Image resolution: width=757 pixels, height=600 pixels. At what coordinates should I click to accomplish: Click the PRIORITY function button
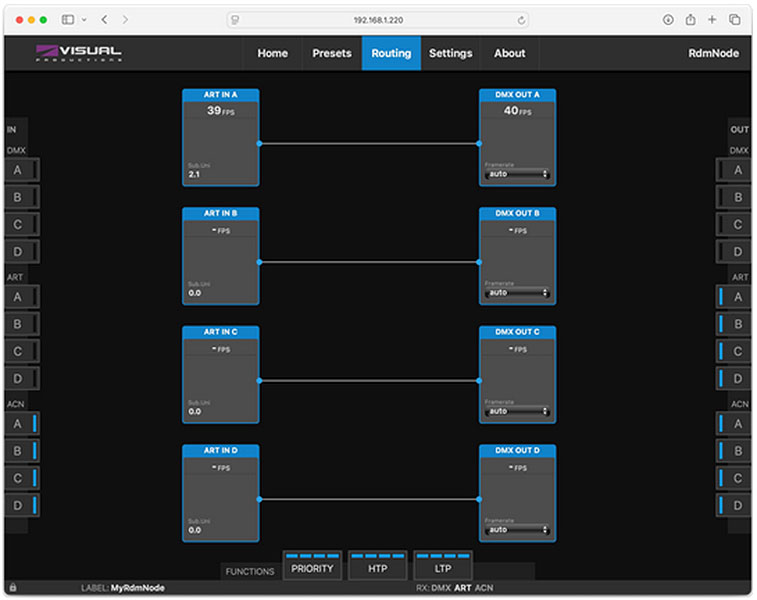[x=311, y=568]
